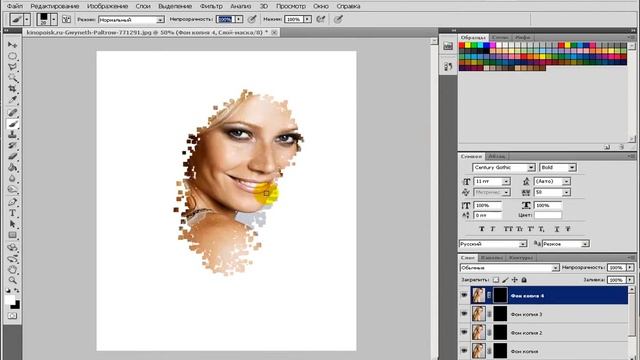
Task: Toggle the Brushes panel from options bar
Action: (66, 19)
